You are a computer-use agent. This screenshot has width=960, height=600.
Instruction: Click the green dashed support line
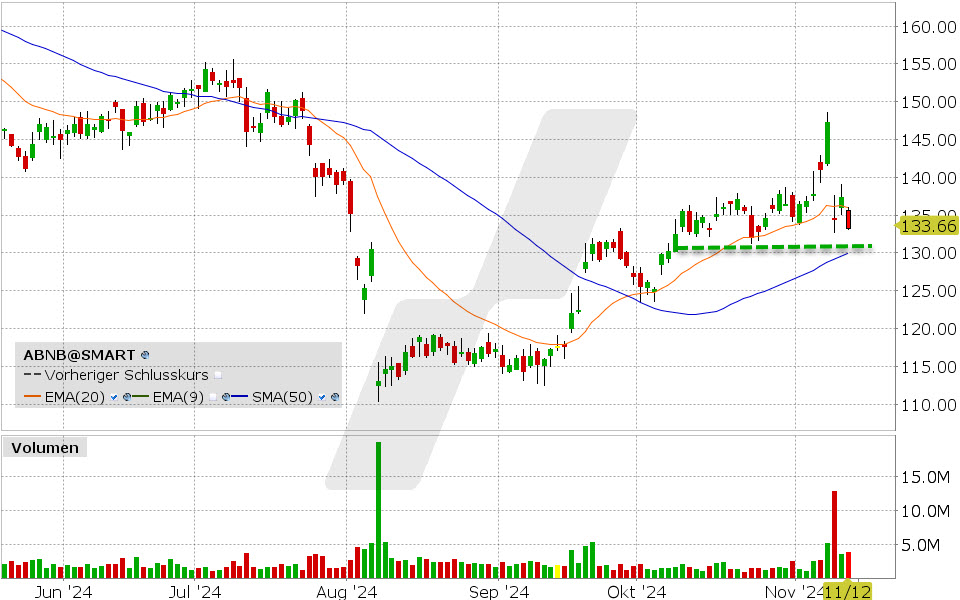773,247
